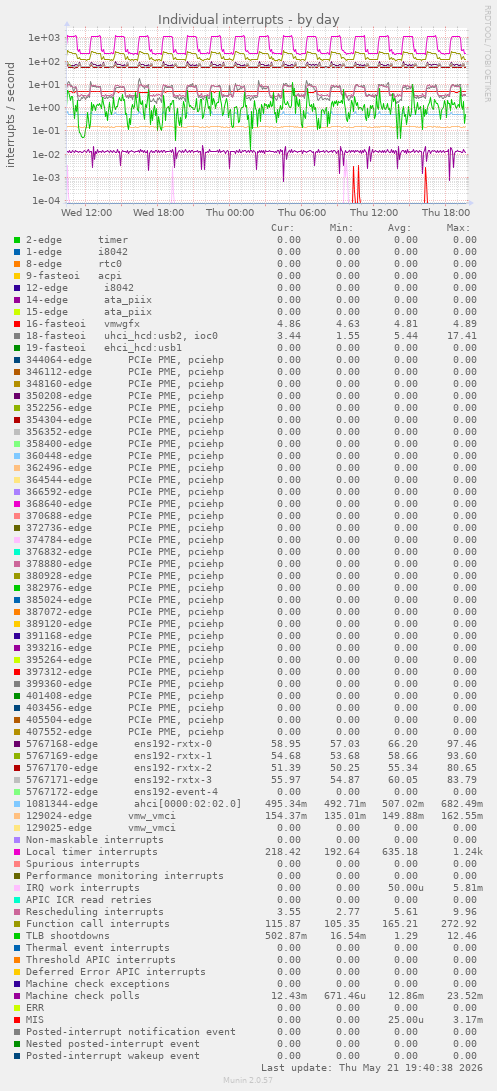Click the Thu 12:00 time axis marker
Screen dimensions: 497x1091
[374, 213]
